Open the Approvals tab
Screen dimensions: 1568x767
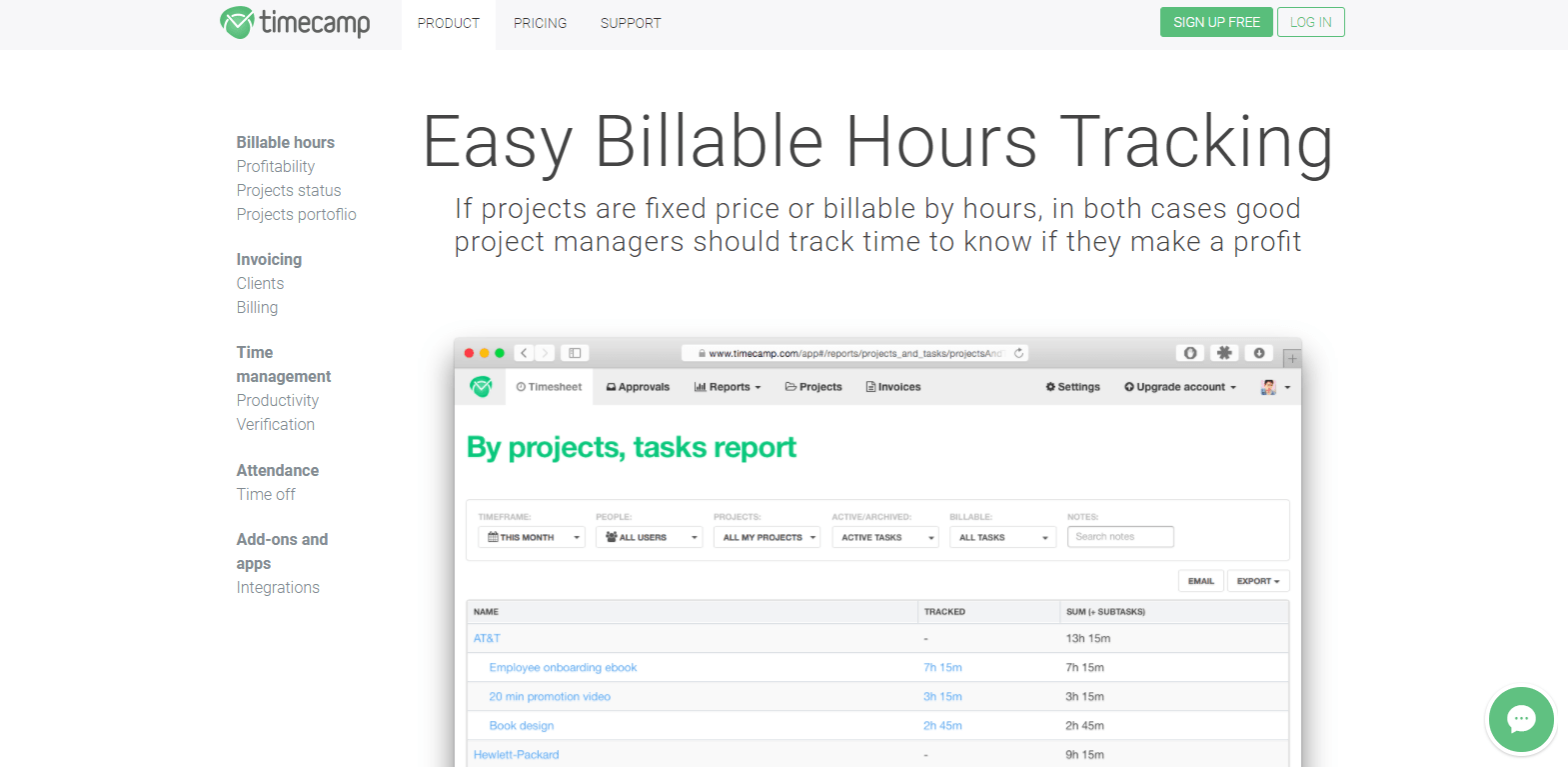point(638,387)
